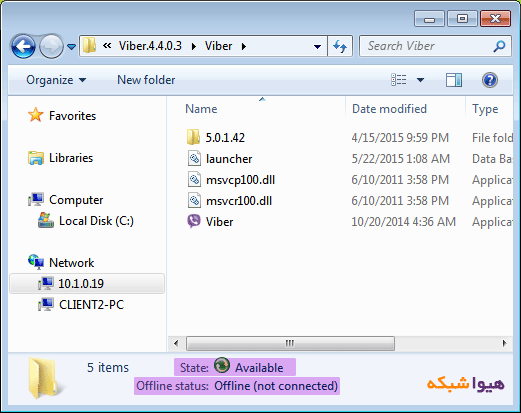Click date 10/20/2014 4:36 AM
The height and width of the screenshot is (413, 521).
coord(404,222)
